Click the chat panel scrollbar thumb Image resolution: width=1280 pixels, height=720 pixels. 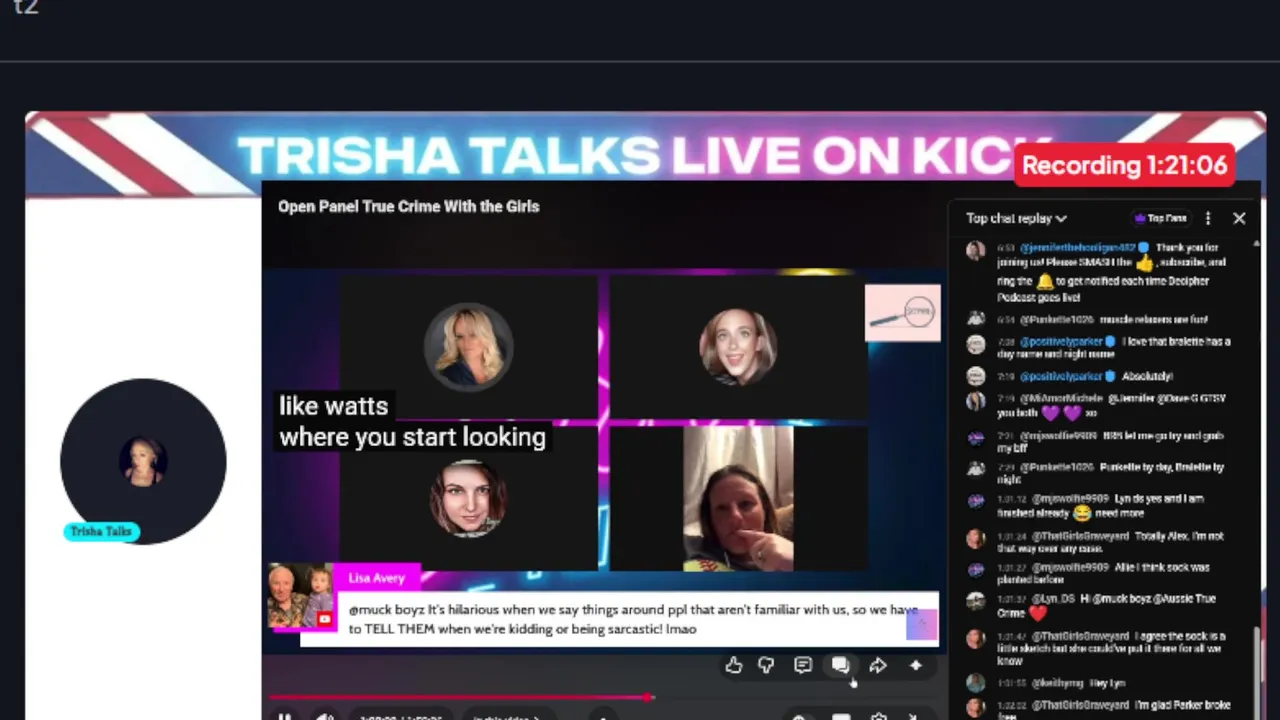pos(1257,668)
